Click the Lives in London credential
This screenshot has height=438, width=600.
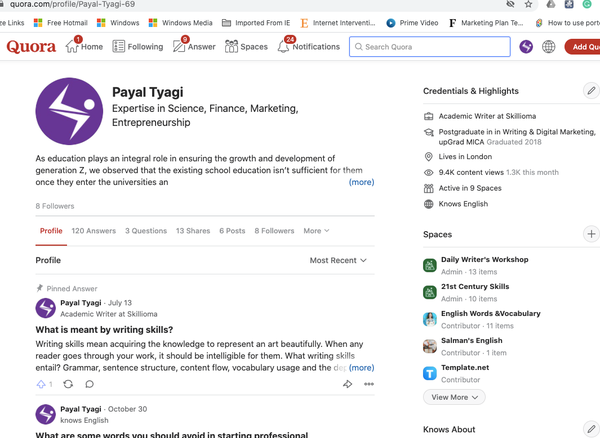tap(465, 156)
